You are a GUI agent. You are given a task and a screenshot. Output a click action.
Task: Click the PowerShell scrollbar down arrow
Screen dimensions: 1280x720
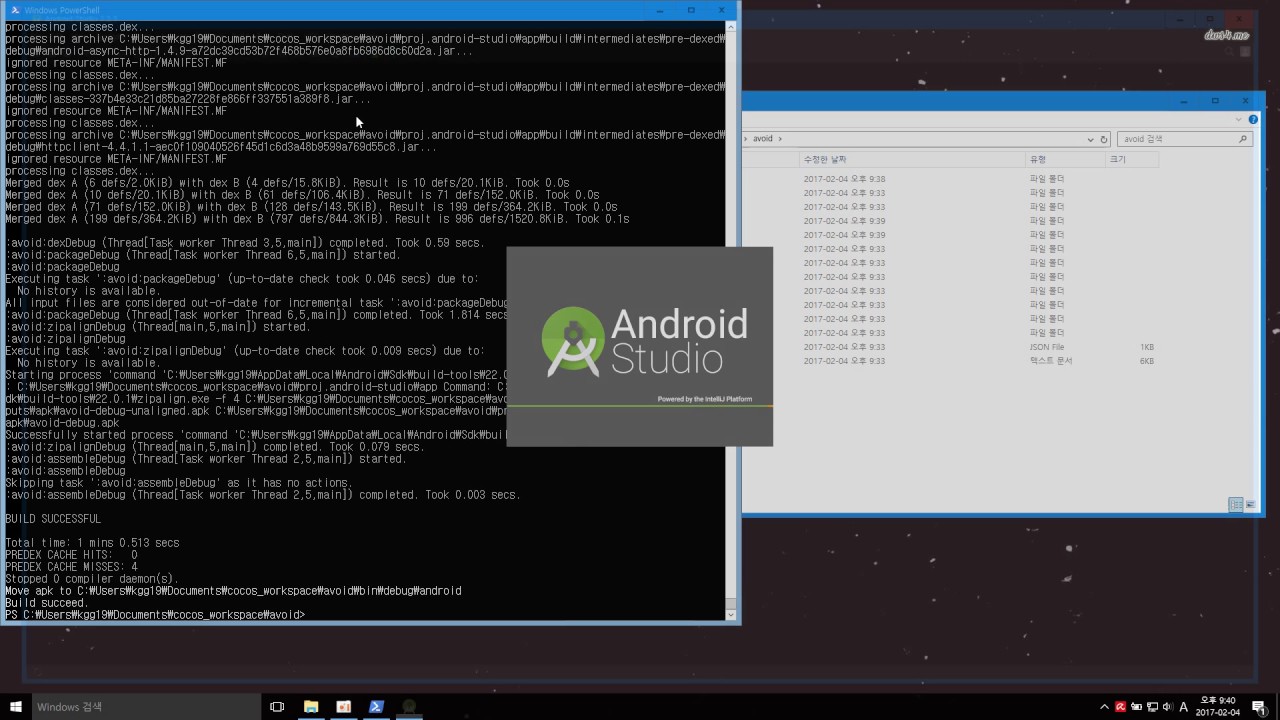click(x=731, y=614)
